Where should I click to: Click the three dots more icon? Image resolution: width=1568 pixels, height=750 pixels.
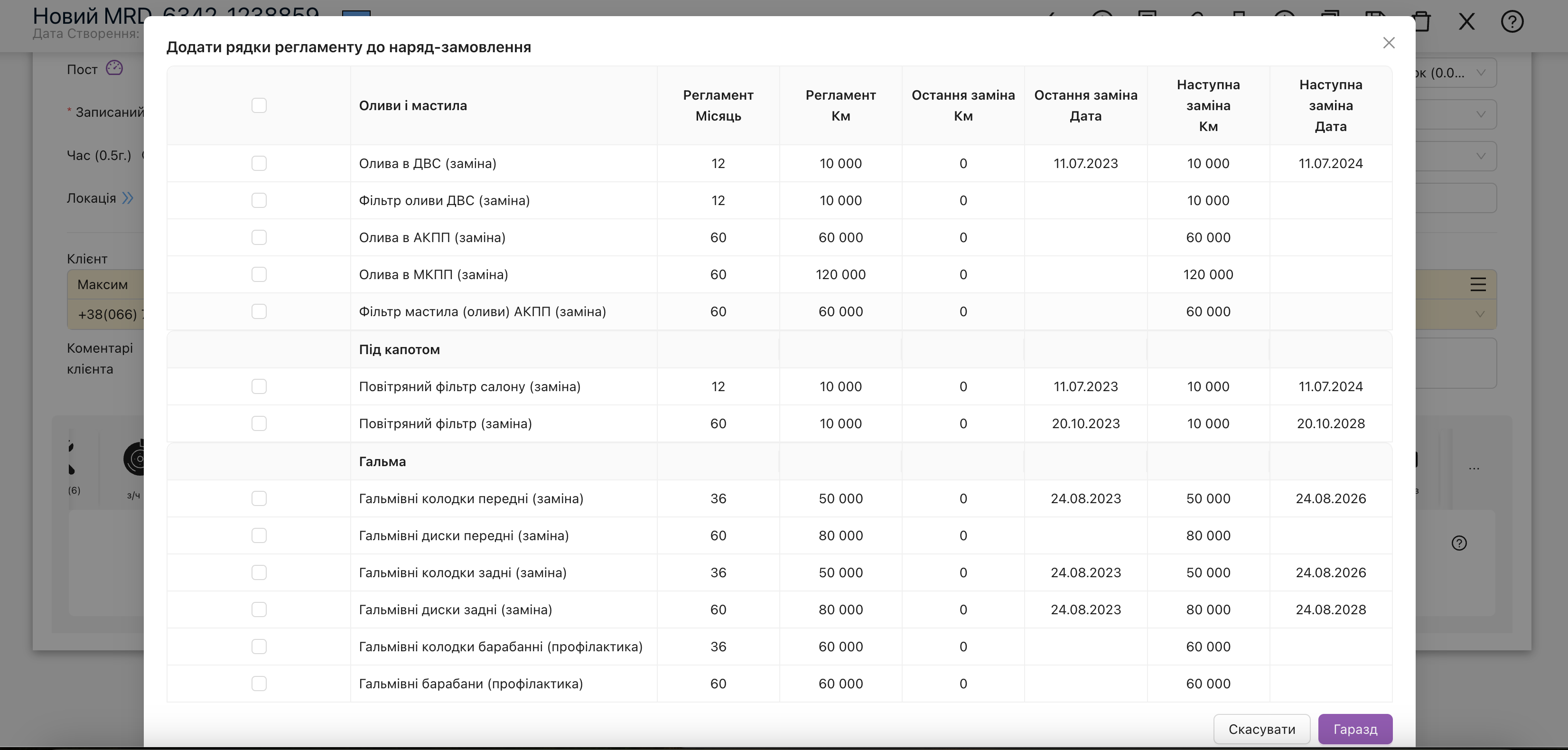click(x=1474, y=468)
